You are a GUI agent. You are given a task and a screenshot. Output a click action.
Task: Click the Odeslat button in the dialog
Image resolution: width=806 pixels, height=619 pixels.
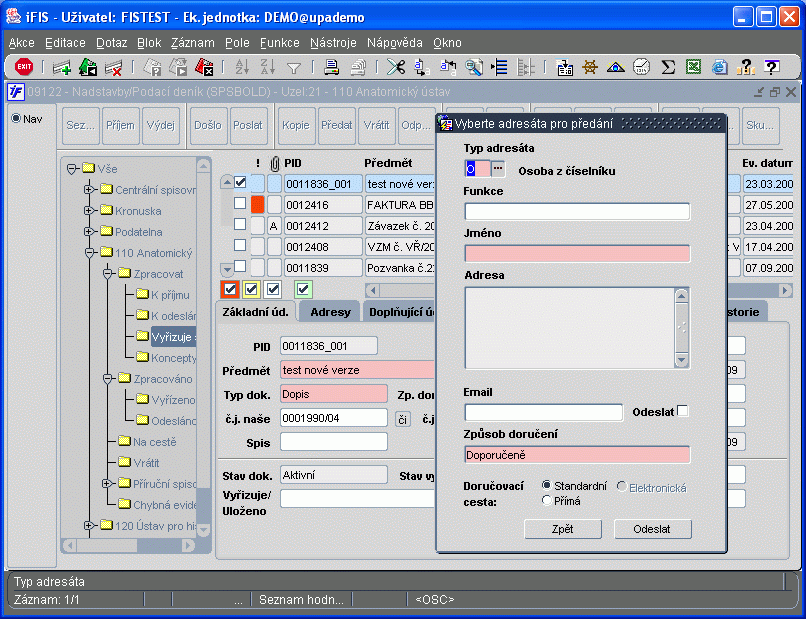(652, 529)
